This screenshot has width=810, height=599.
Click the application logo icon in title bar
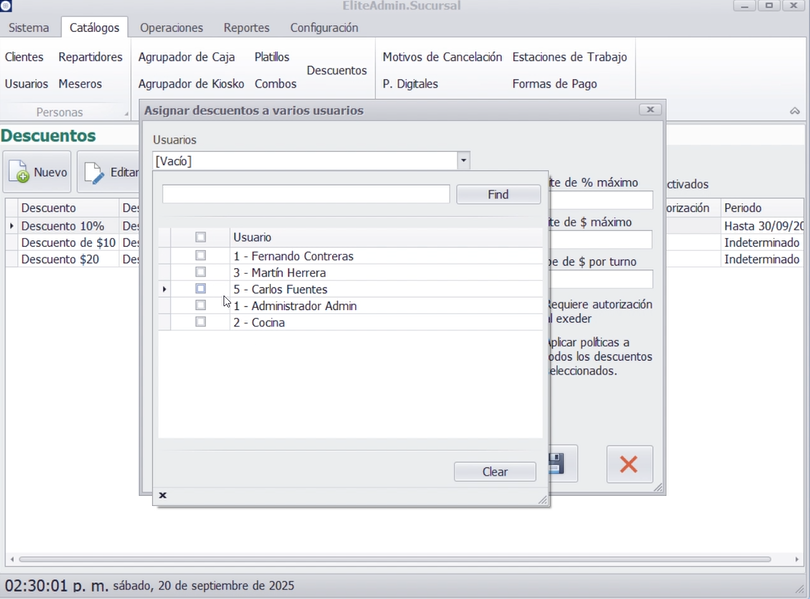(x=6, y=6)
